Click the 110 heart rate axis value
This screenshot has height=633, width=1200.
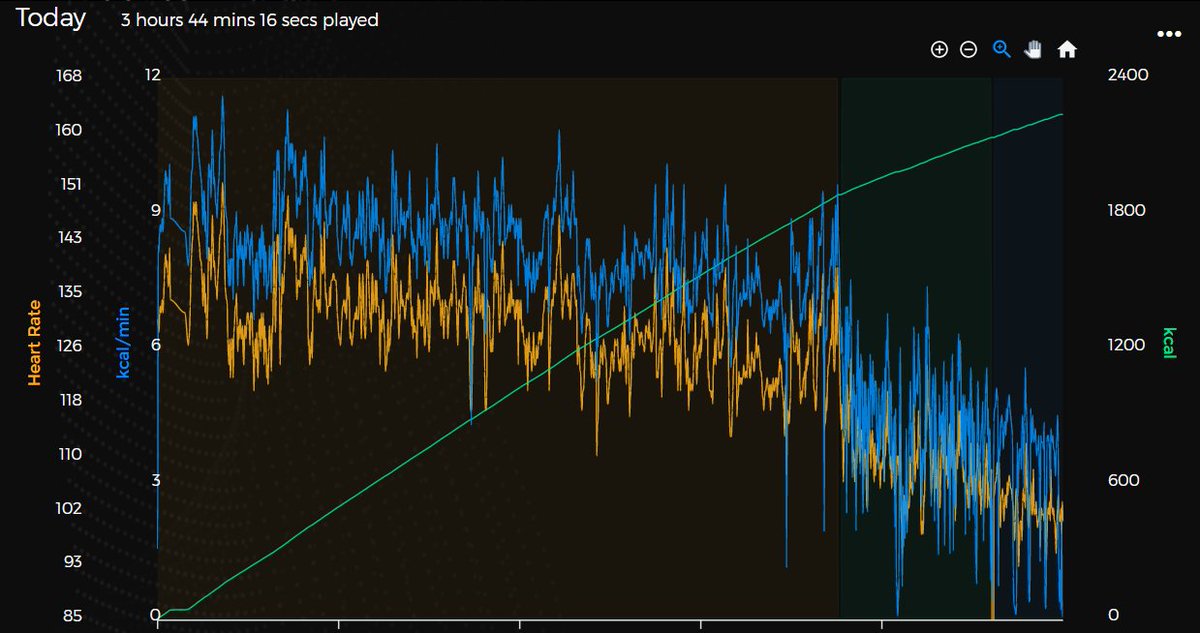(x=70, y=454)
